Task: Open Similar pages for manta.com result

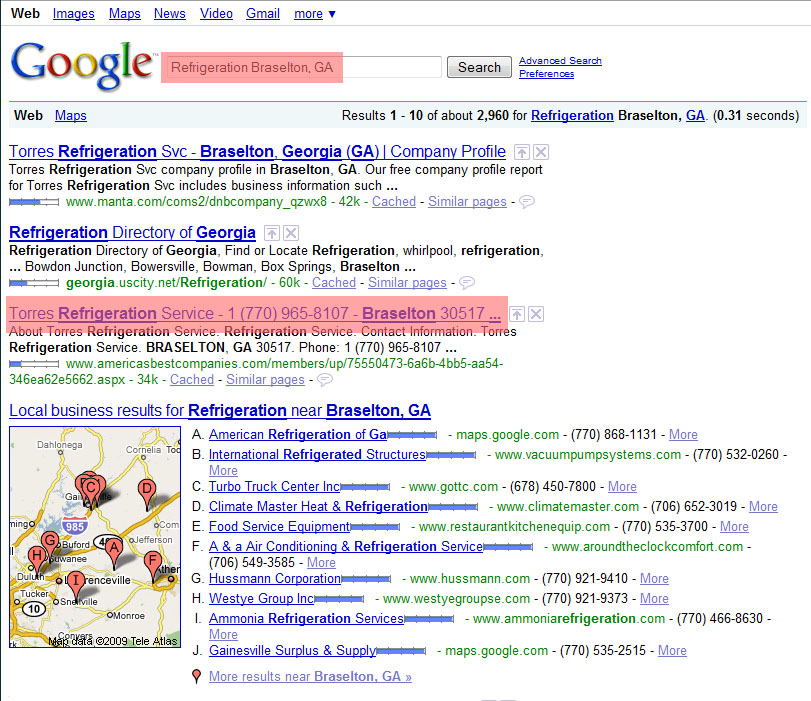Action: (467, 202)
